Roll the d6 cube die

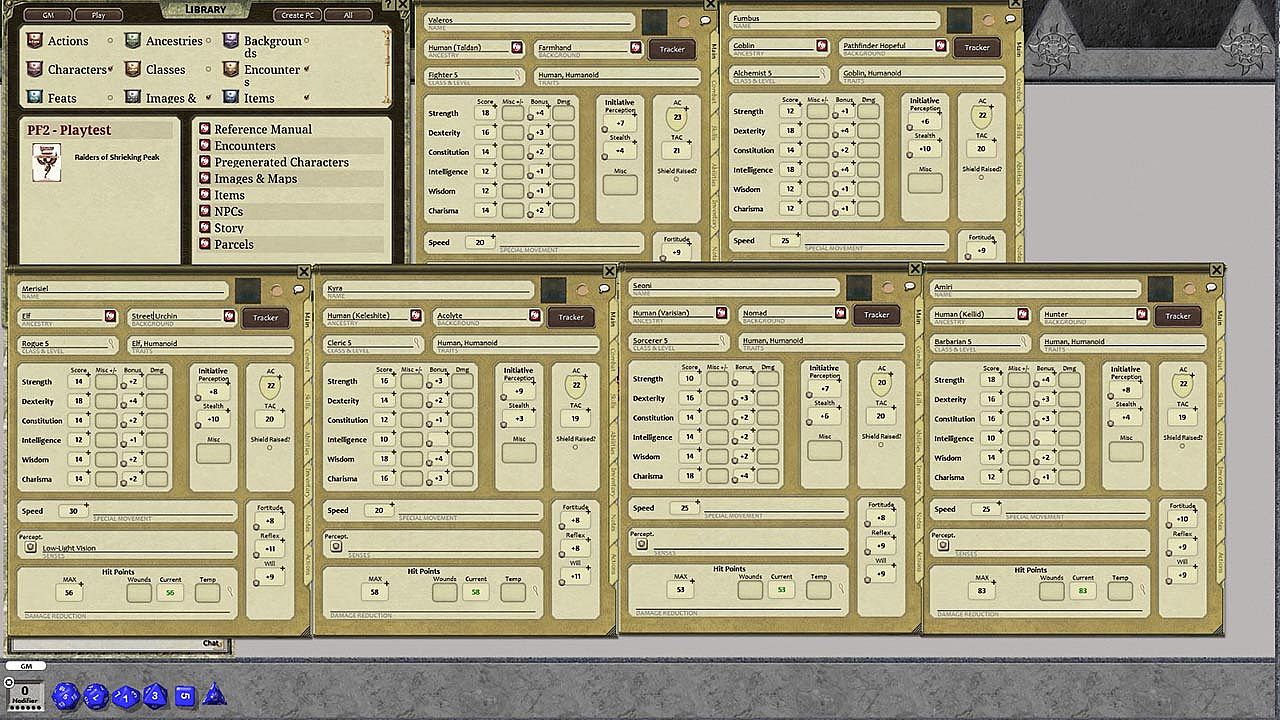click(185, 695)
